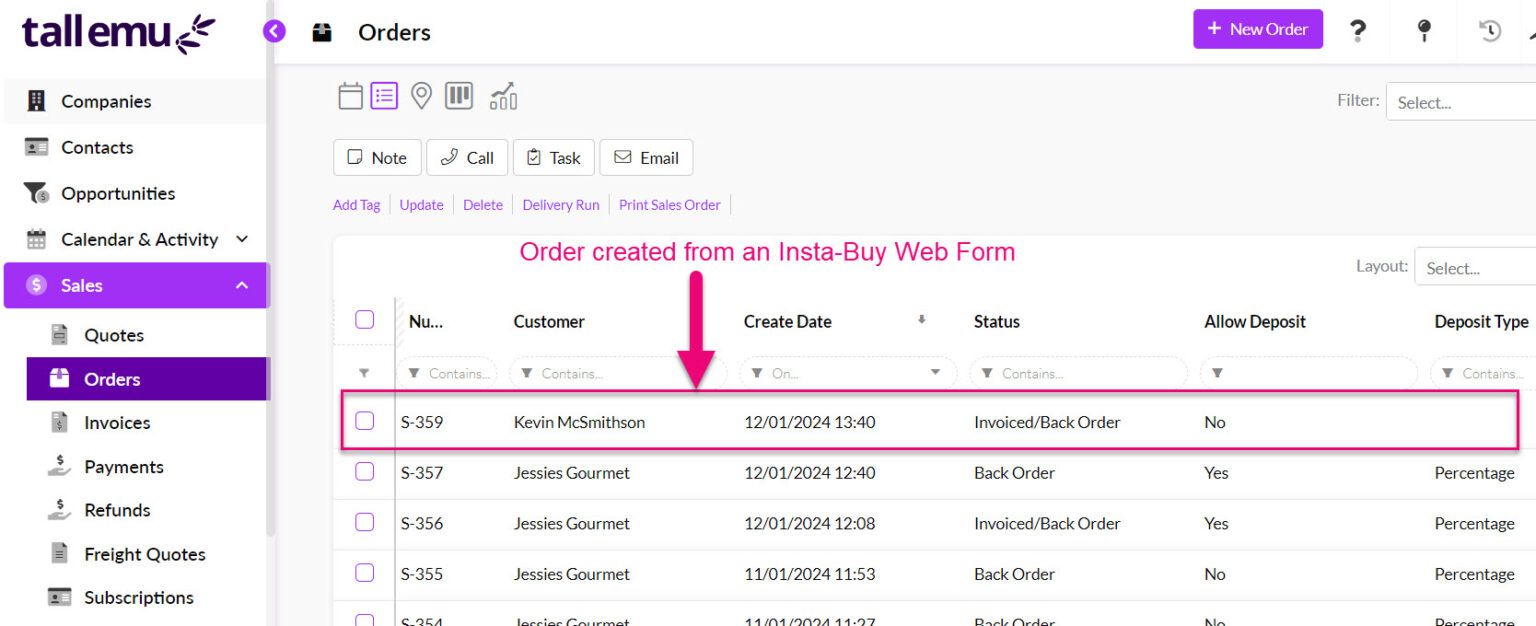1536x626 pixels.
Task: Switch to calendar view of orders
Action: (x=350, y=95)
